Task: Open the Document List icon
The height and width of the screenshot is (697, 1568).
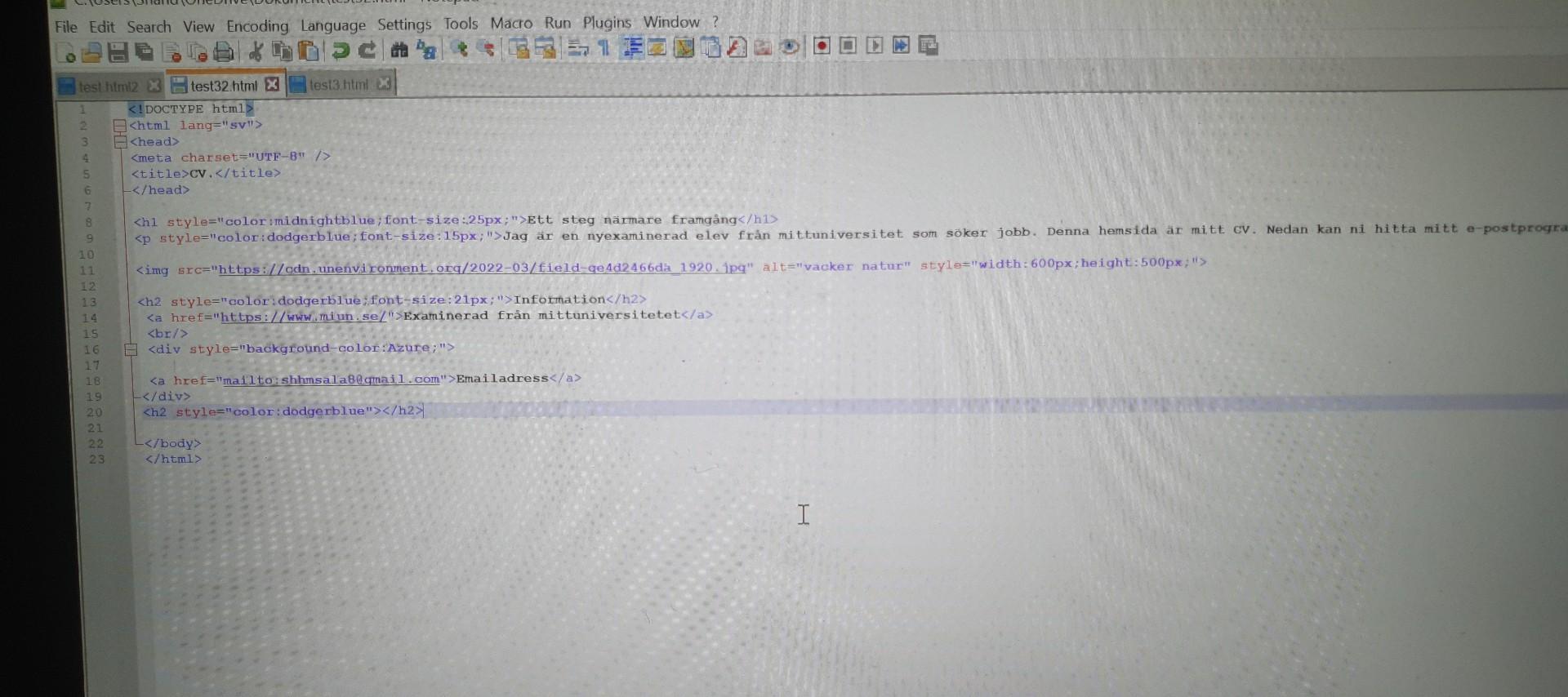Action: point(710,47)
